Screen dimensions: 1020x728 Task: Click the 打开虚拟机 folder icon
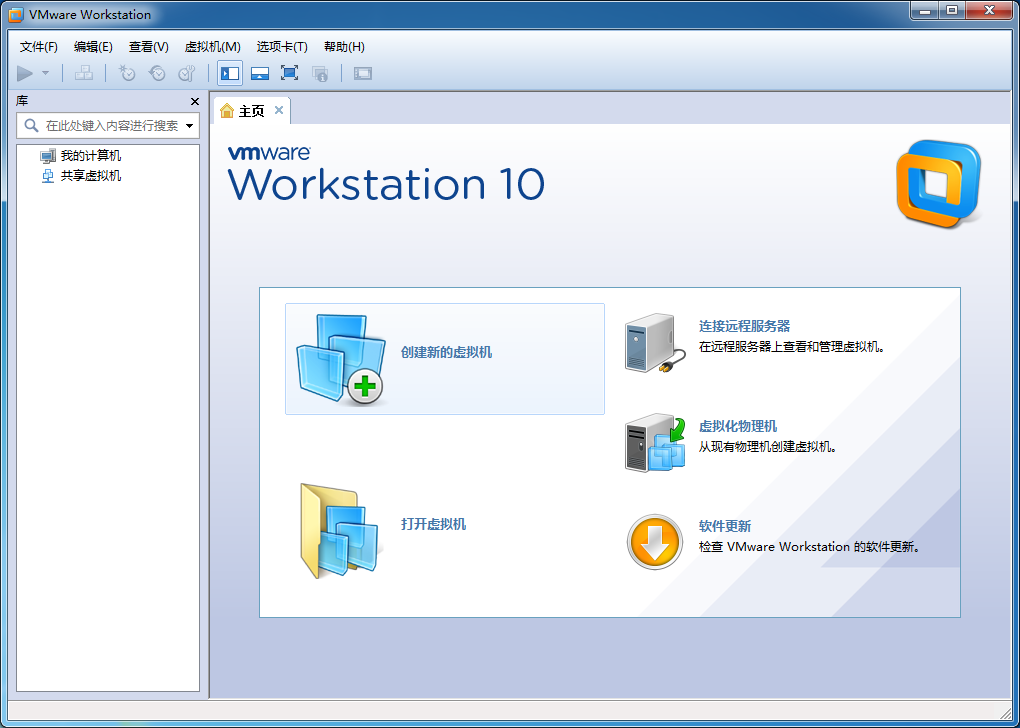coord(340,530)
